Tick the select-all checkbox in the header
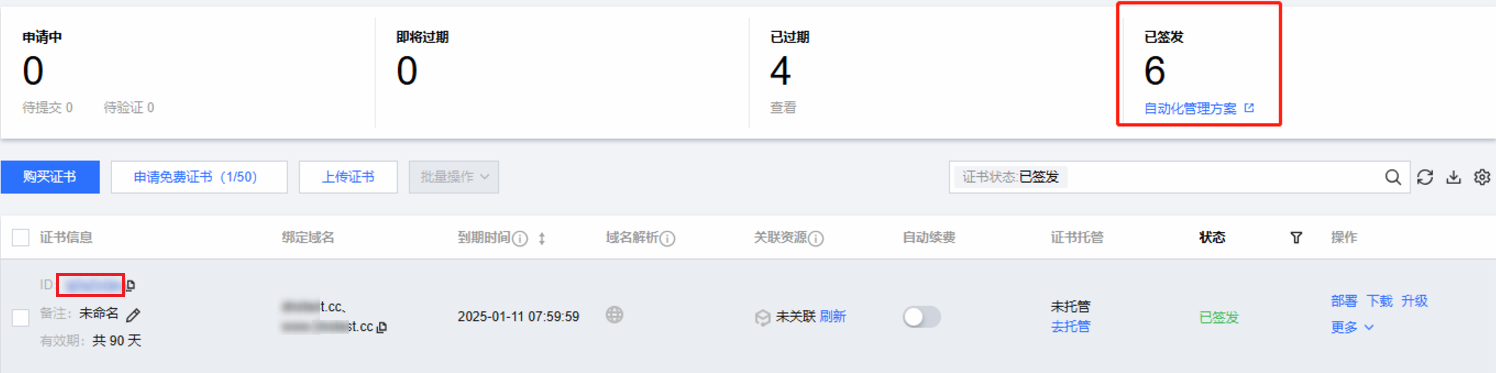 pyautogui.click(x=20, y=238)
